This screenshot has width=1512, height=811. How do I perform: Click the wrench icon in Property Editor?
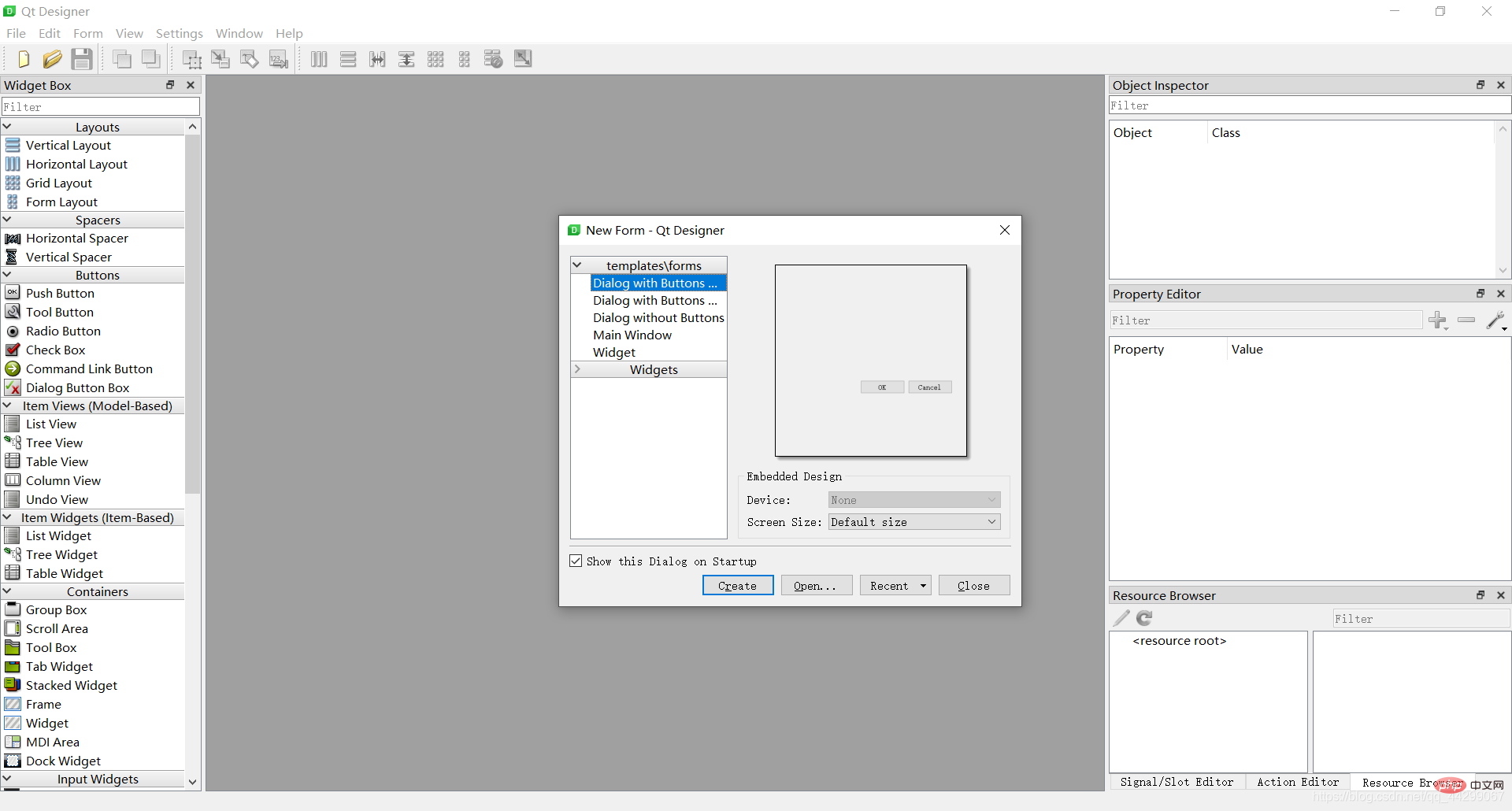point(1495,320)
